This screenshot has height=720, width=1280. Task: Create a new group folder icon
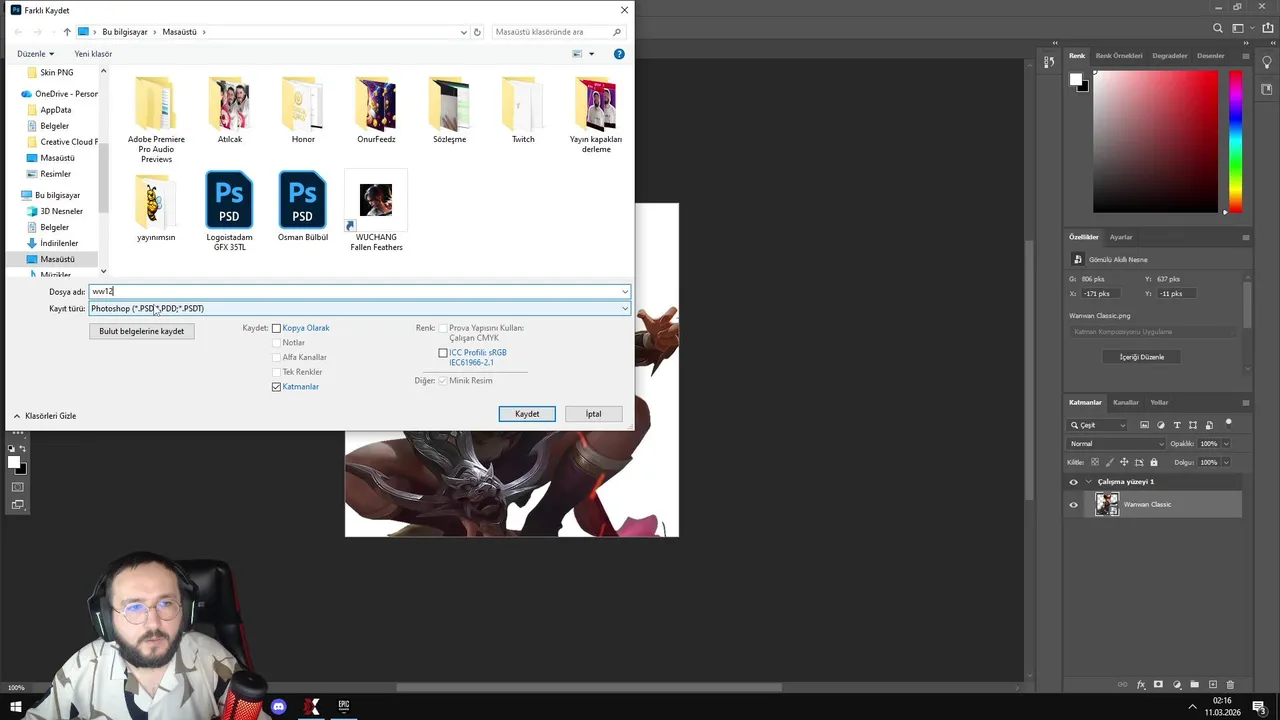(1194, 685)
